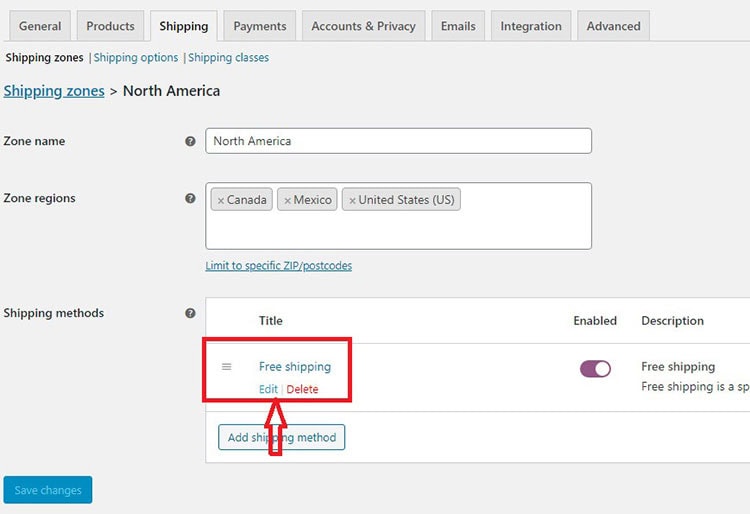Edit the Free shipping method
This screenshot has width=750, height=514.
pos(268,389)
